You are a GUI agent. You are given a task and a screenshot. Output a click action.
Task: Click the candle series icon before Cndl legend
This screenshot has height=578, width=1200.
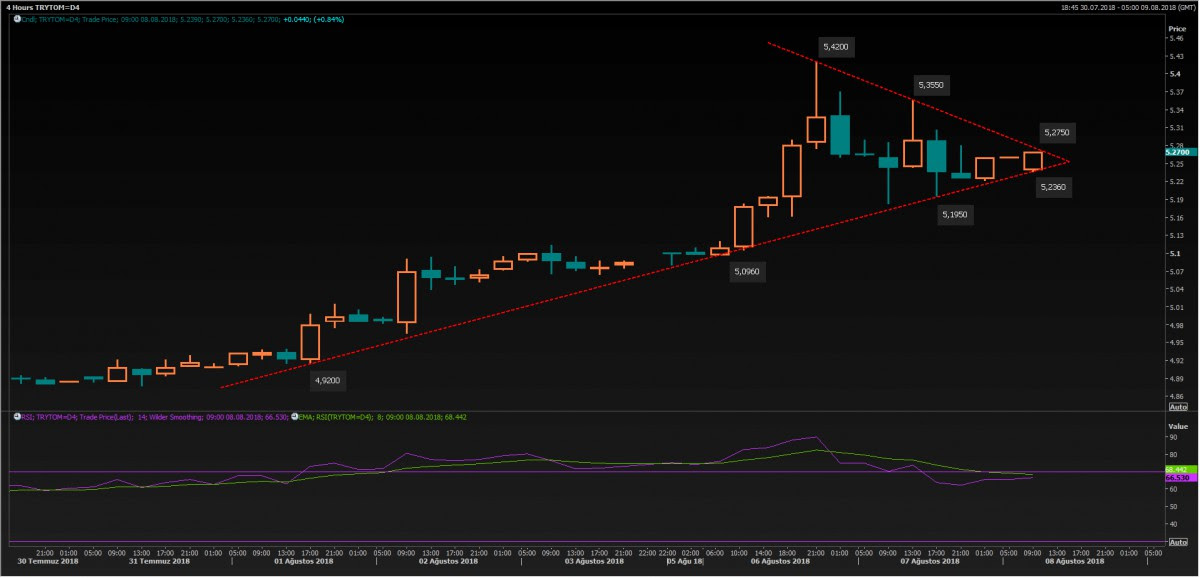coord(16,19)
